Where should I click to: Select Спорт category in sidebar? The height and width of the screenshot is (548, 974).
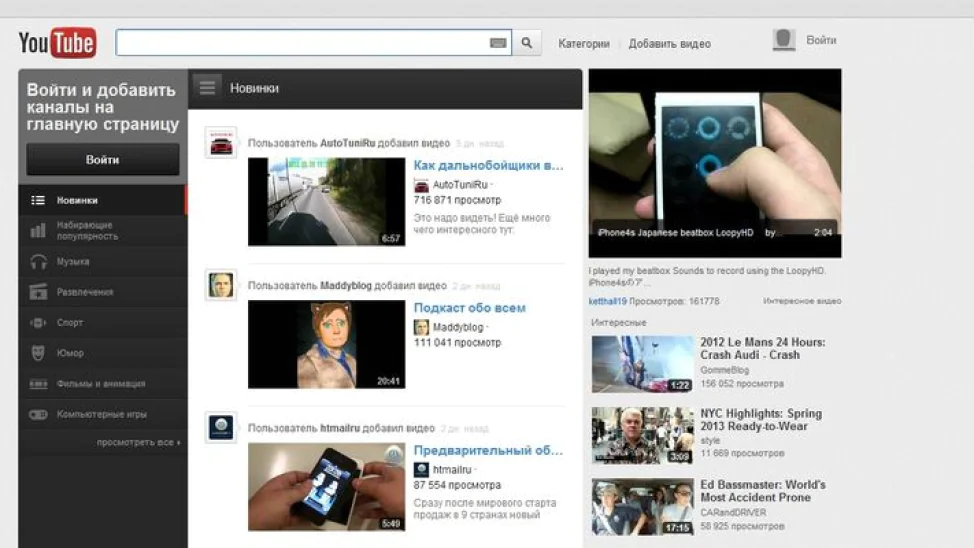click(102, 322)
